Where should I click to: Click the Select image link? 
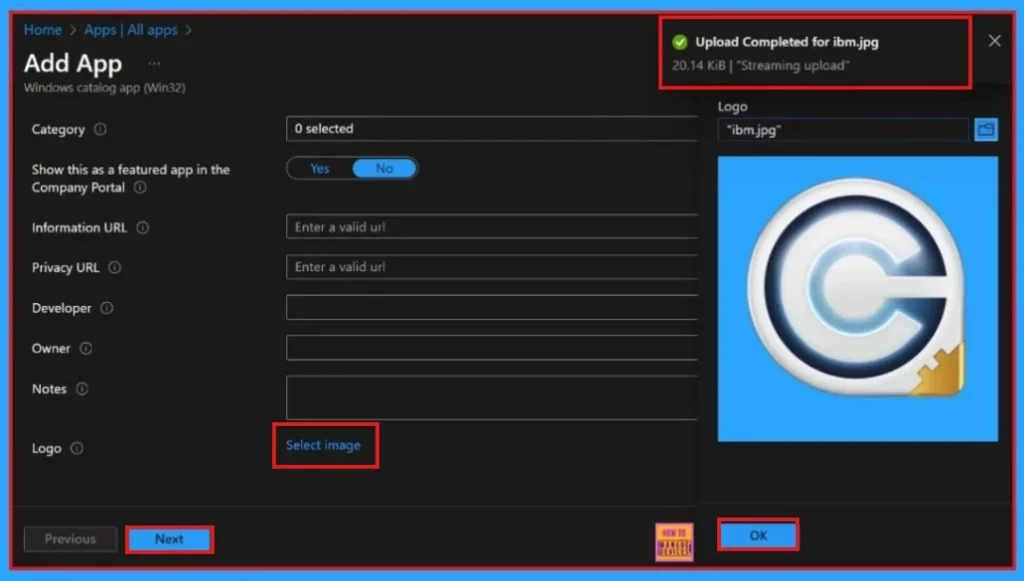(323, 445)
